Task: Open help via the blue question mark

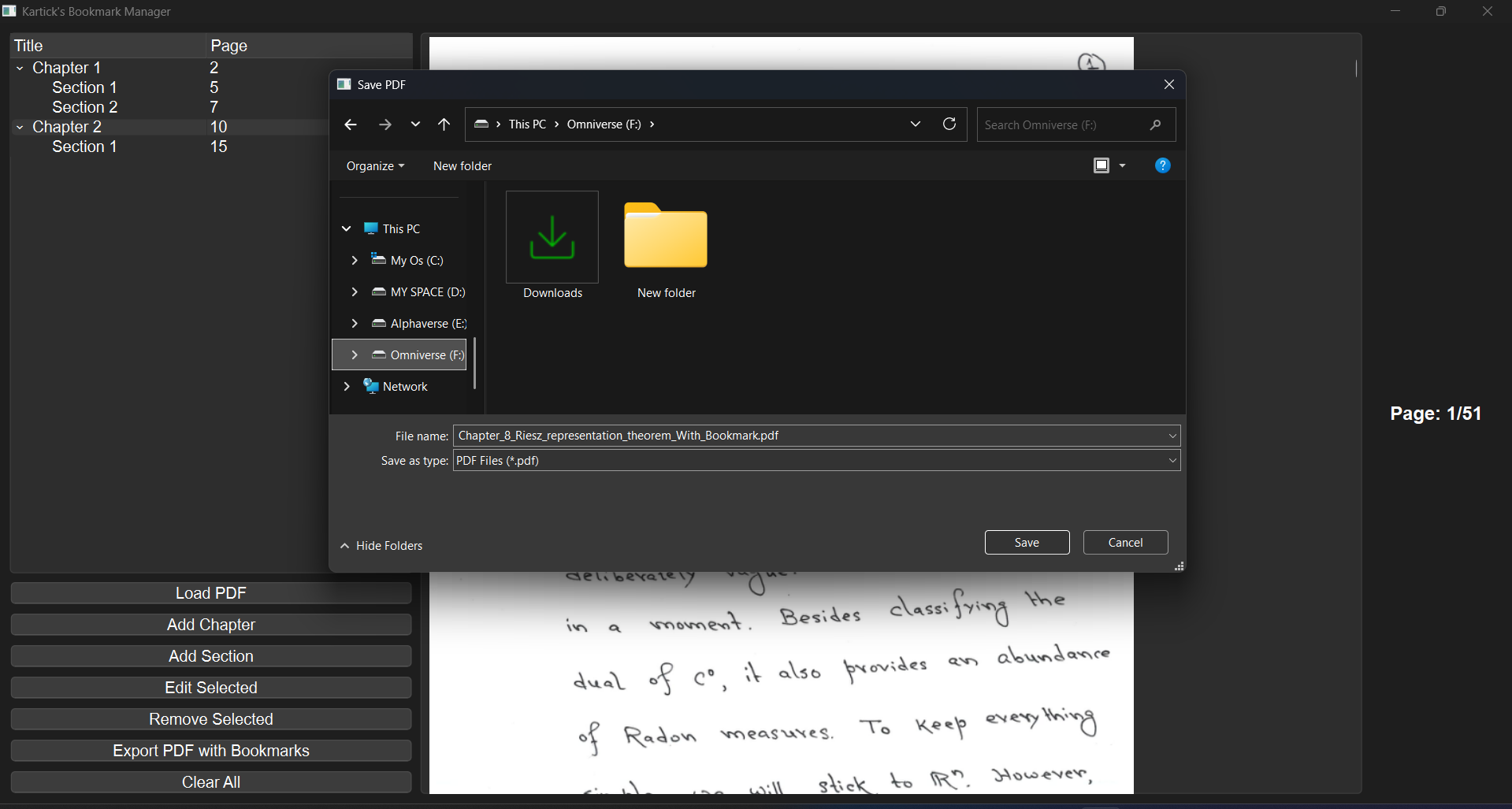Action: (x=1162, y=165)
